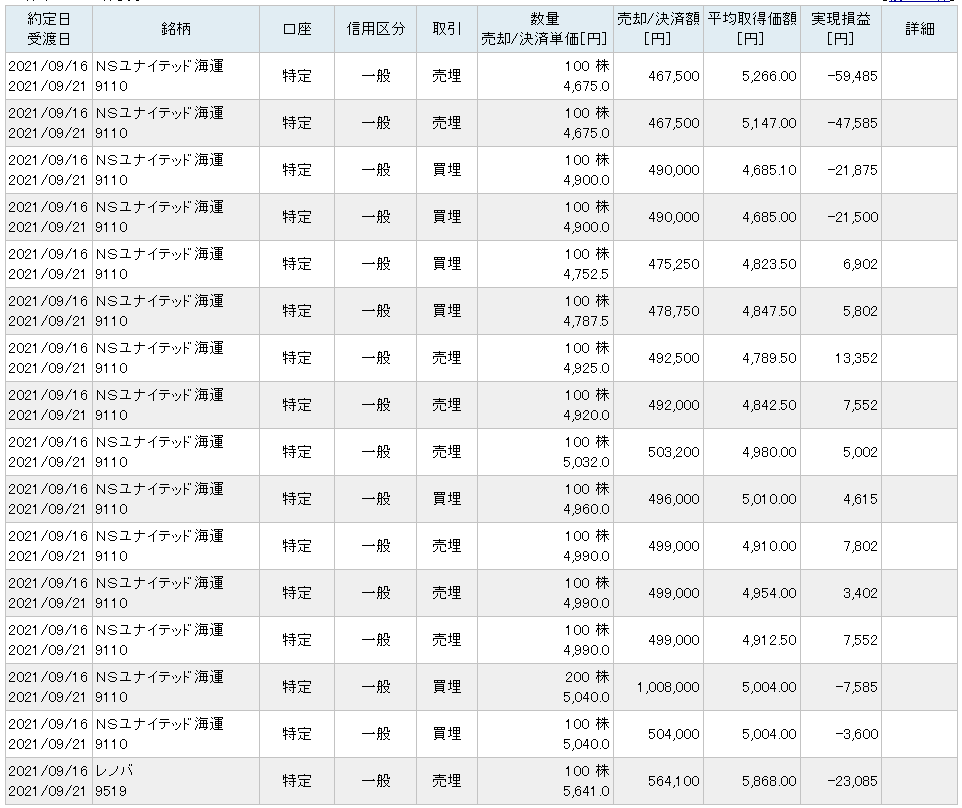962x808 pixels.
Task: Pick the settlement amount 492,500
Action: point(674,358)
